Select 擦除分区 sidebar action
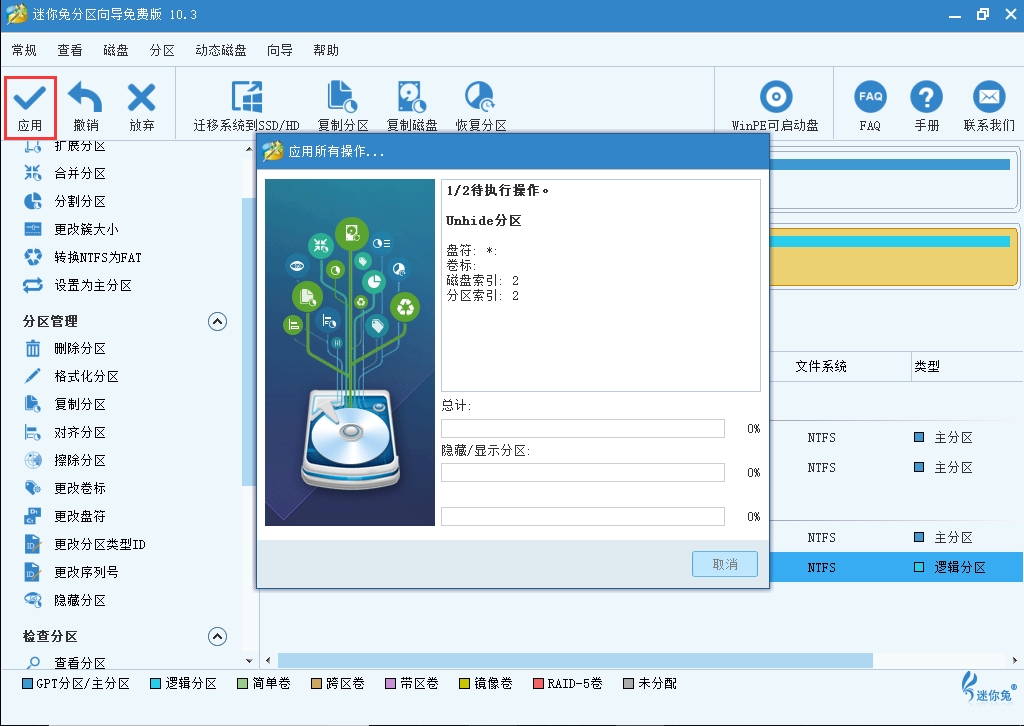1024x726 pixels. [65, 460]
